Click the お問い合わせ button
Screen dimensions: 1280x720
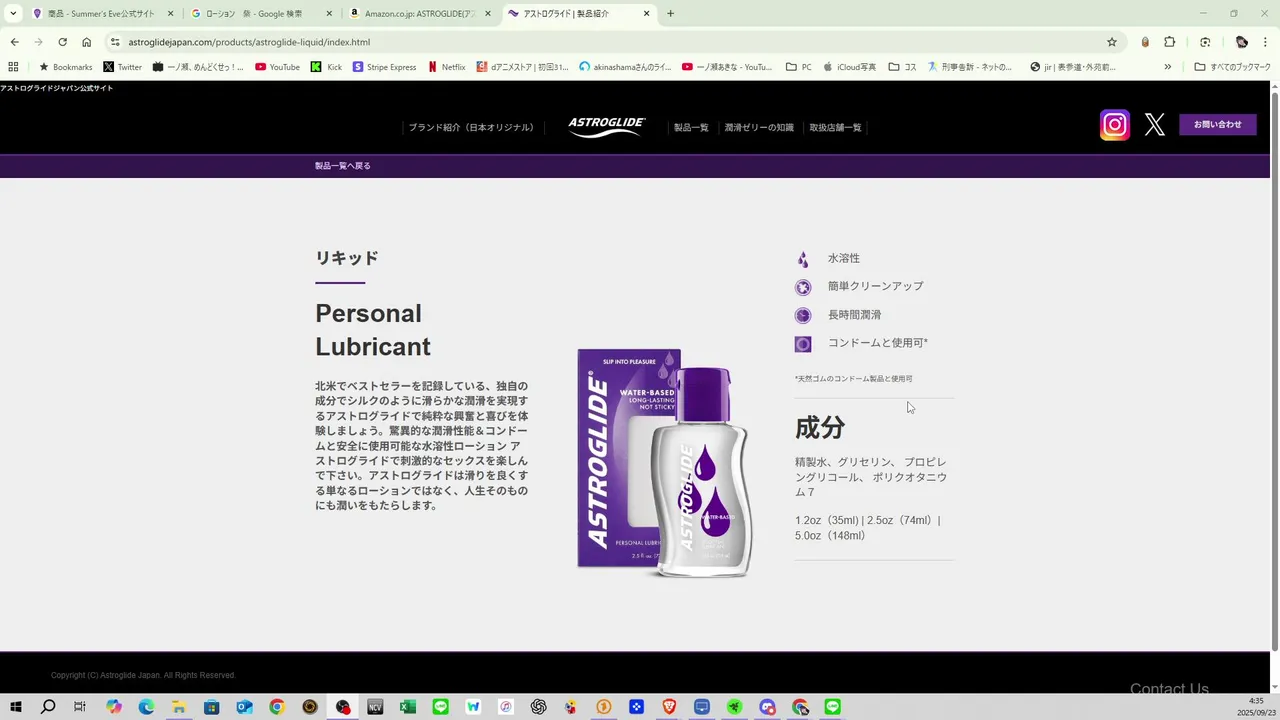point(1218,125)
